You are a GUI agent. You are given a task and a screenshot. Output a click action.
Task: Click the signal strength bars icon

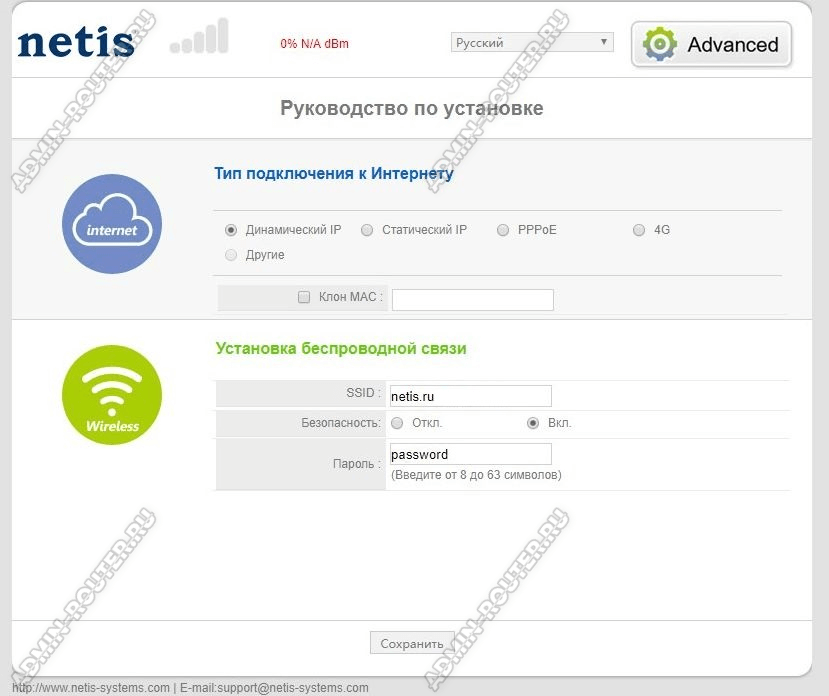point(199,38)
